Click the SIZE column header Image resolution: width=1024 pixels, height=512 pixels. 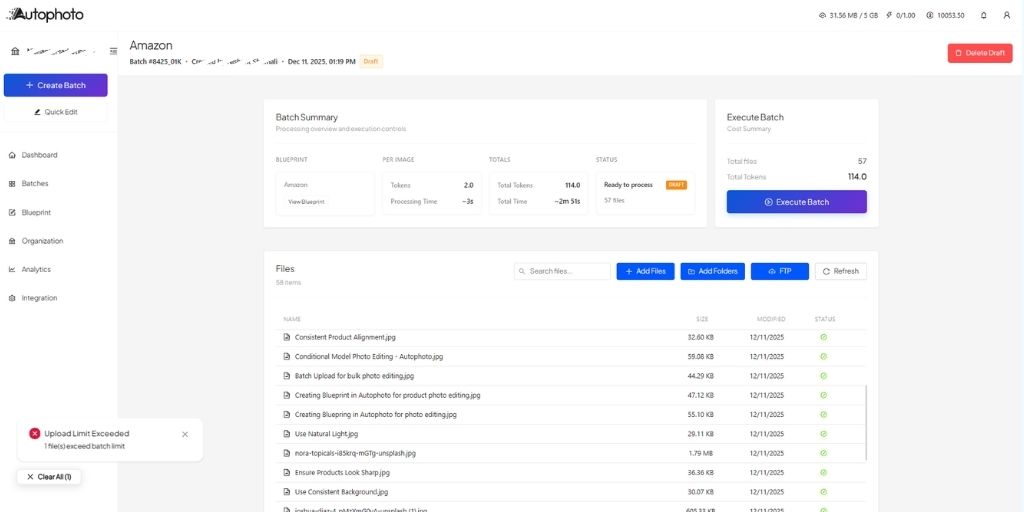(702, 319)
